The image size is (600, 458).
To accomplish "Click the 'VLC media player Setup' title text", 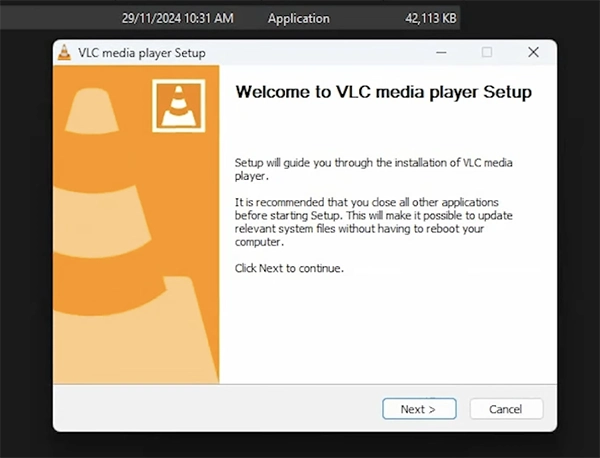I will tap(142, 53).
